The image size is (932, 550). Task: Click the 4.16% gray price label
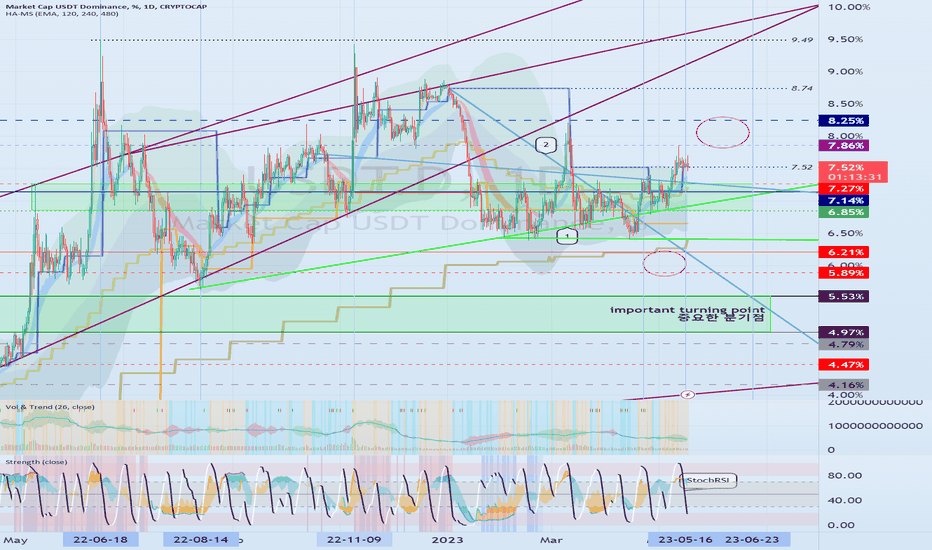[x=843, y=385]
